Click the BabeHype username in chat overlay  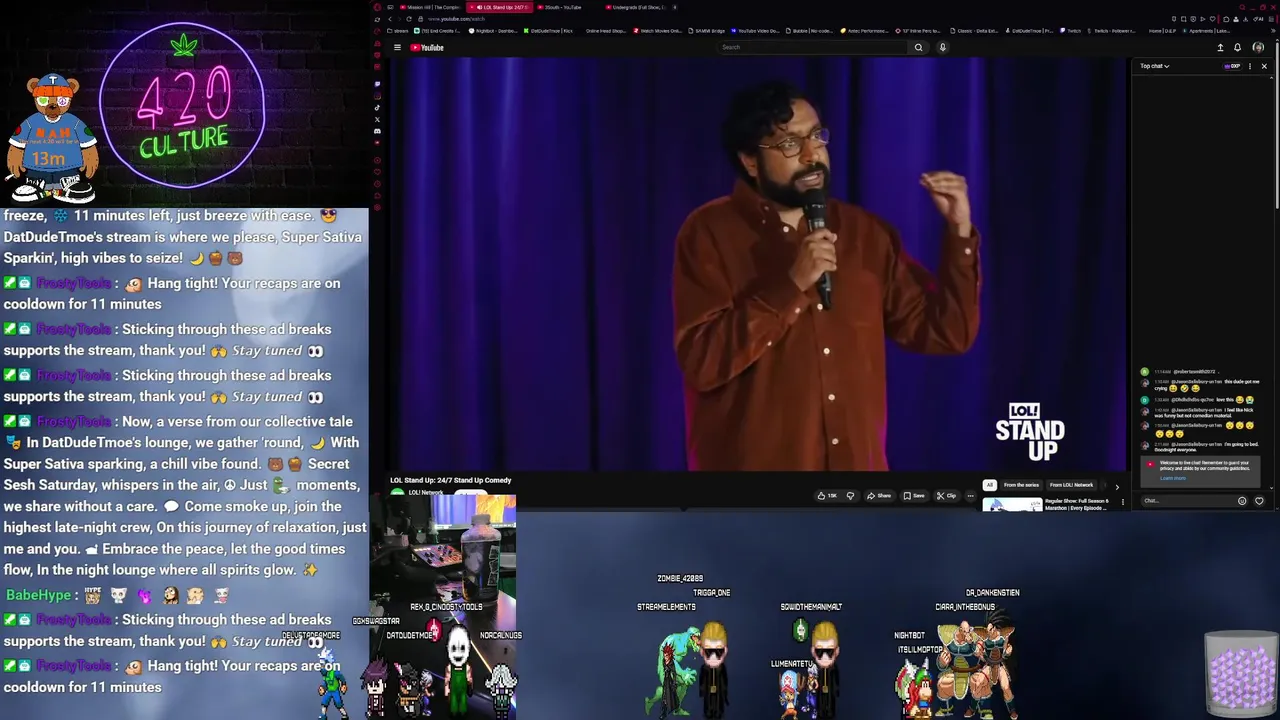pyautogui.click(x=38, y=595)
